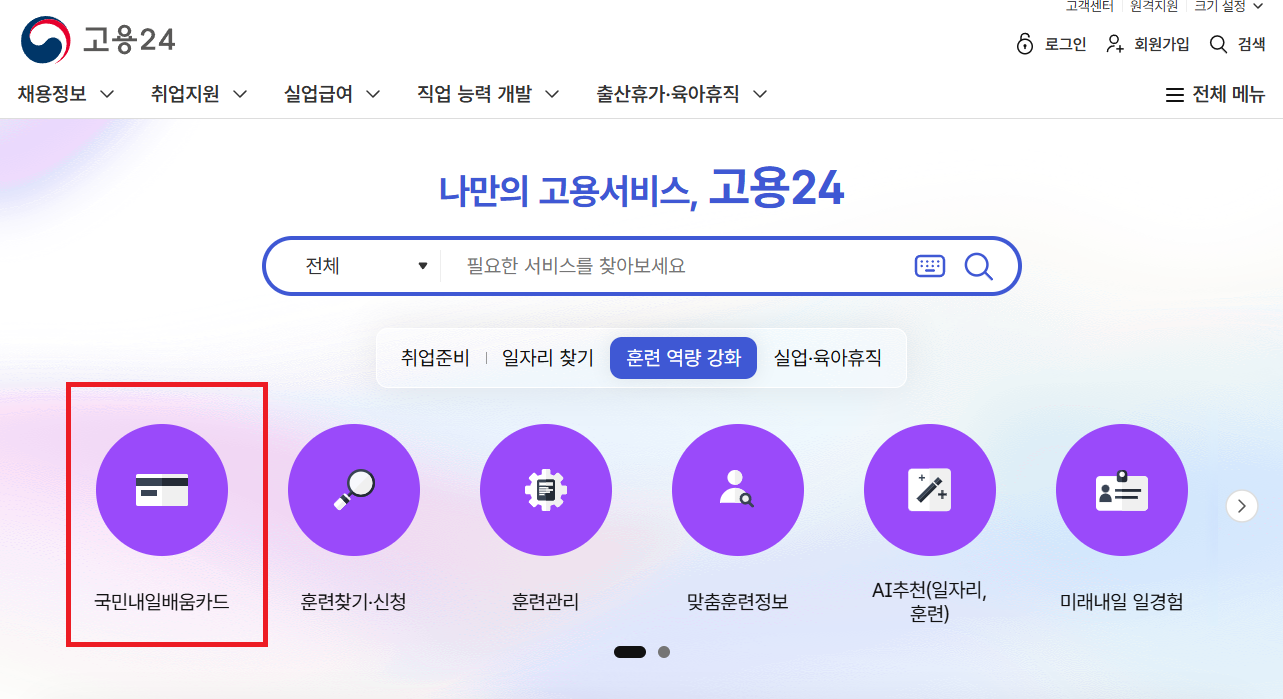Select the 일자리 찾기 tab

(548, 358)
